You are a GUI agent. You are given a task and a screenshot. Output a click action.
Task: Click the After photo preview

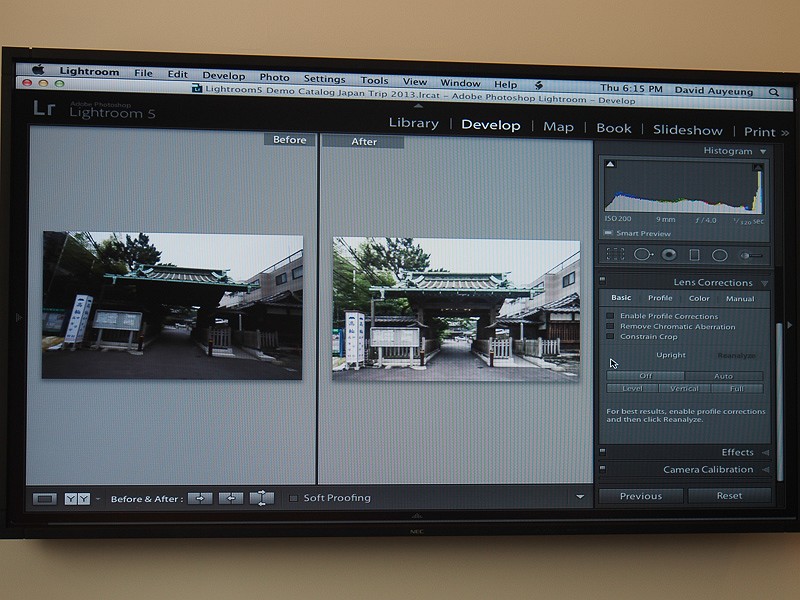click(456, 309)
